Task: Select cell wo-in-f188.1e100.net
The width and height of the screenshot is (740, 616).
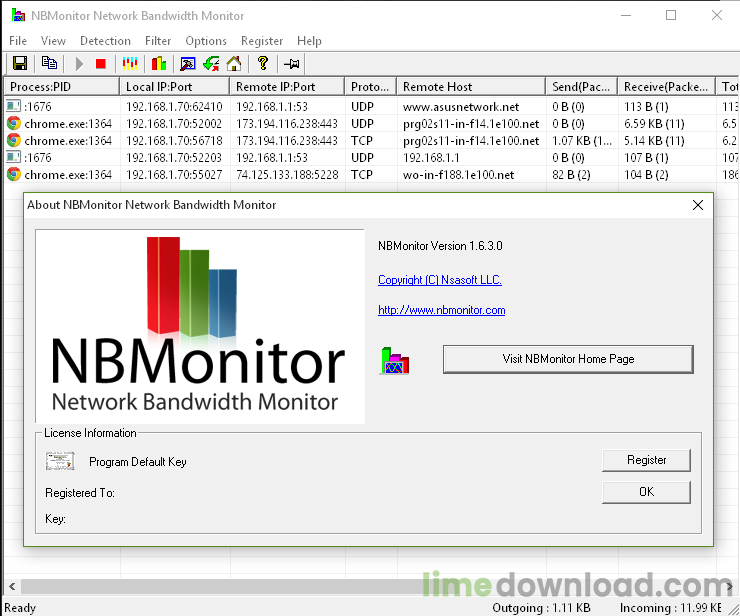Action: point(458,175)
